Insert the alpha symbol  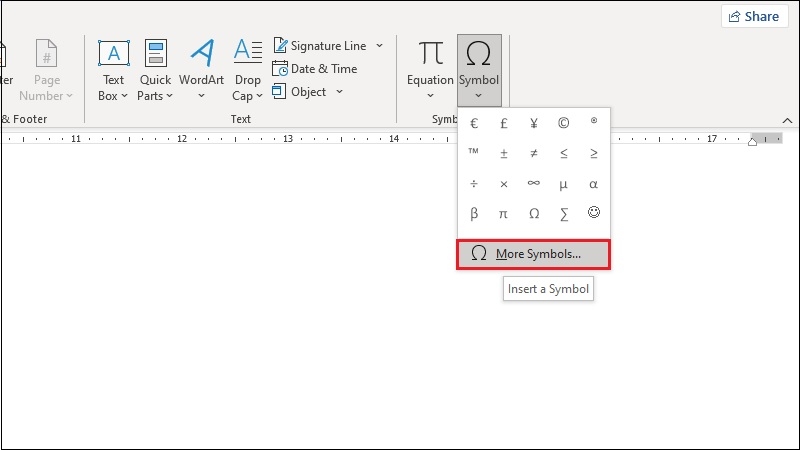[593, 184]
